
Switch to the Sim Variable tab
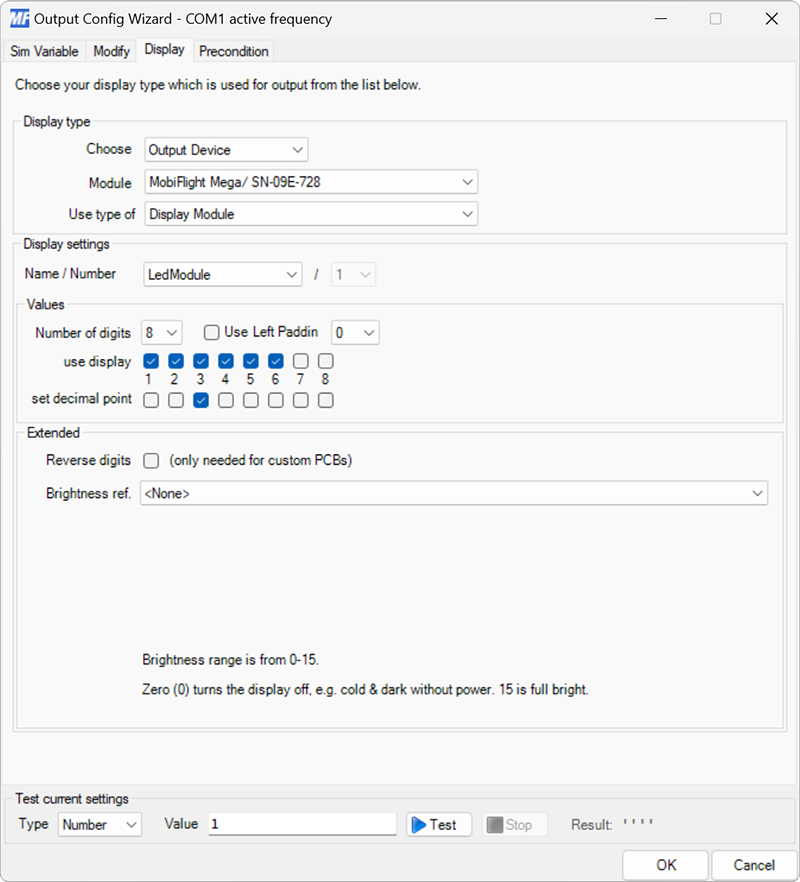[44, 51]
